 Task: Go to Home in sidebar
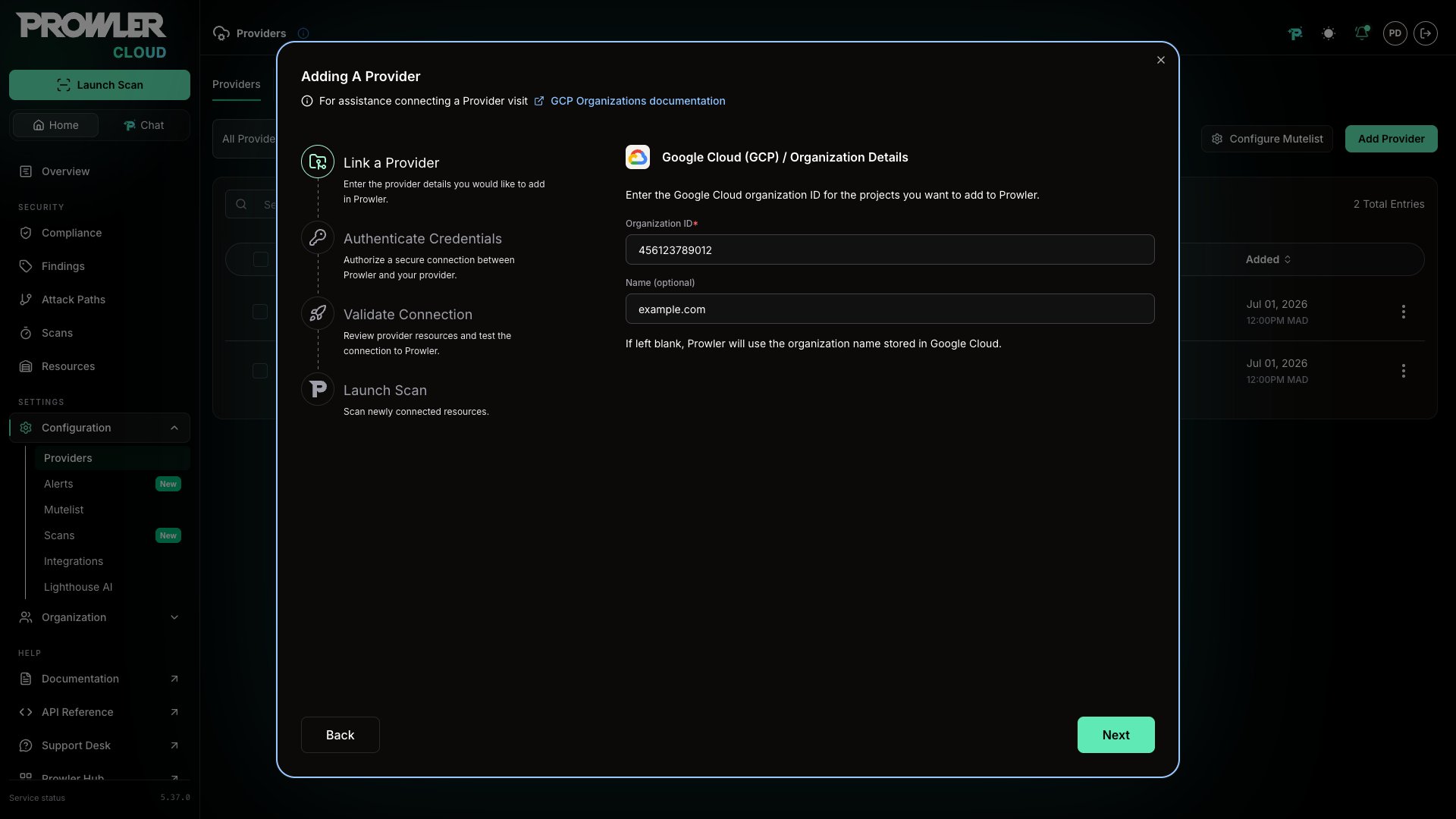(55, 125)
